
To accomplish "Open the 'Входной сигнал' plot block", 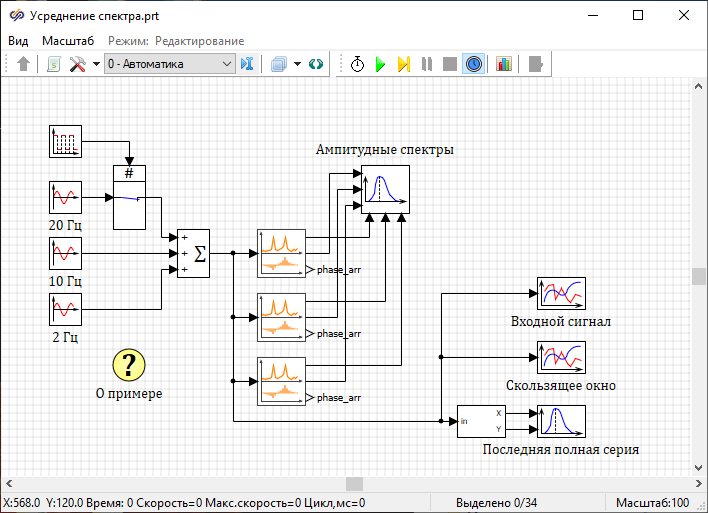I will point(561,294).
